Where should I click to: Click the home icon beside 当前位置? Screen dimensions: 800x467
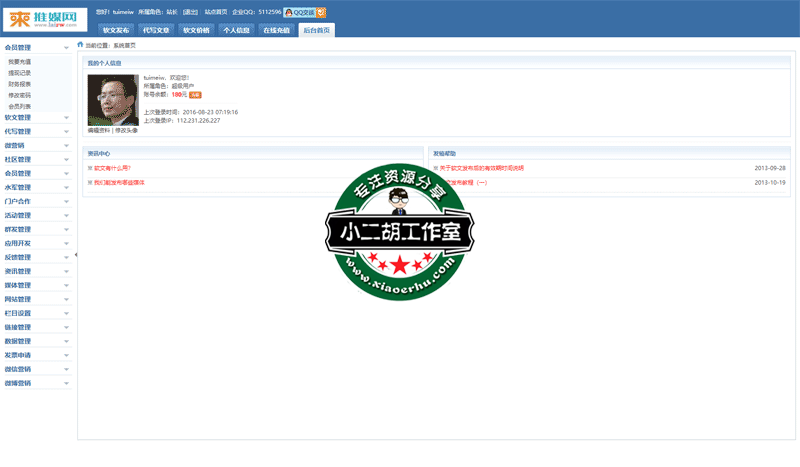pos(80,45)
